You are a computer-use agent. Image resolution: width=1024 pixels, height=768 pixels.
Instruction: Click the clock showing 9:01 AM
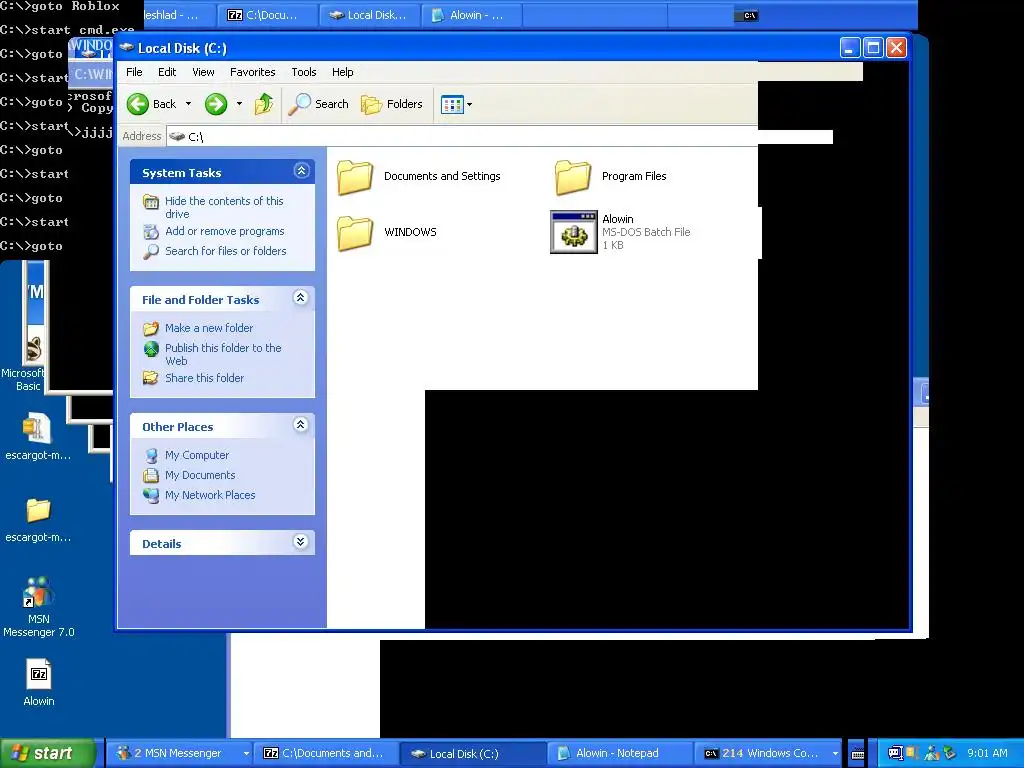click(x=987, y=753)
